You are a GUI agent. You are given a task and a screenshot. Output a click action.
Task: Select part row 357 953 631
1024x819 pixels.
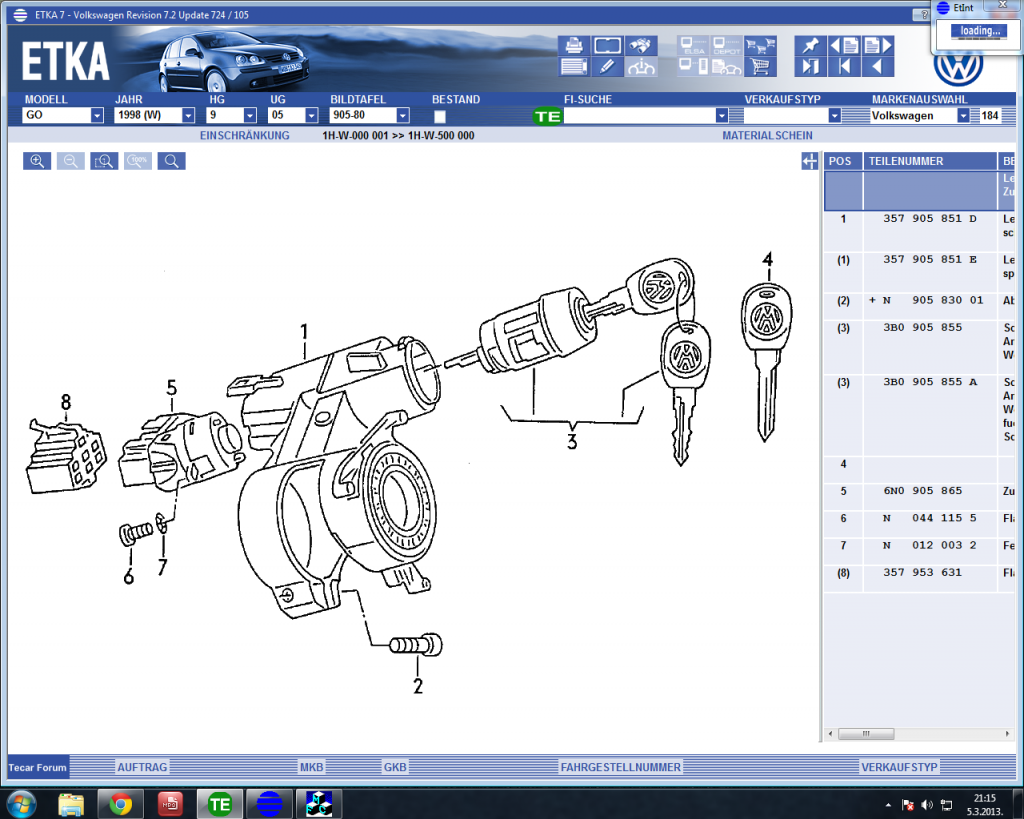(x=920, y=579)
